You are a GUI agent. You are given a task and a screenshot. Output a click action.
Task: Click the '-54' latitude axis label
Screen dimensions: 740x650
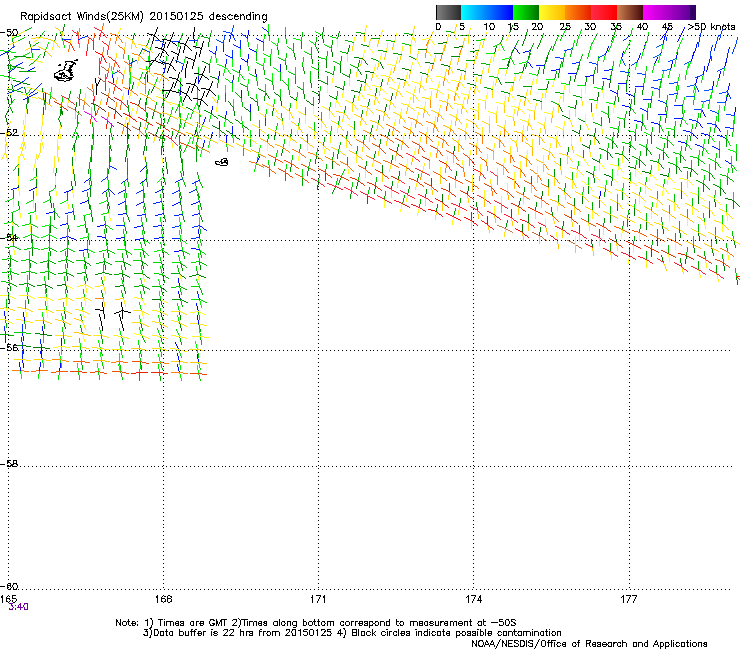[x=9, y=237]
